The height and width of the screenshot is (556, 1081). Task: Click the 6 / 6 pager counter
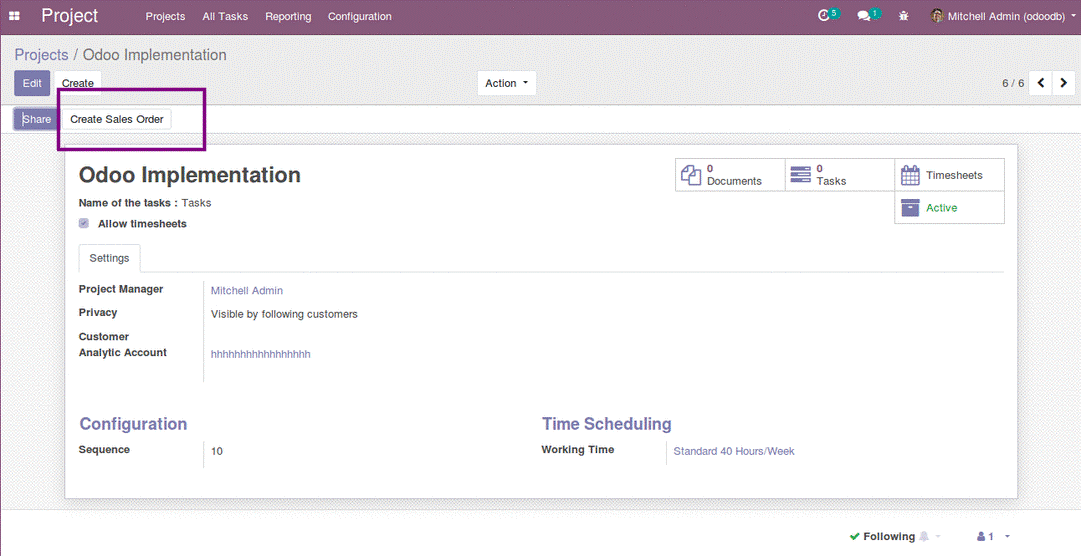point(1013,83)
